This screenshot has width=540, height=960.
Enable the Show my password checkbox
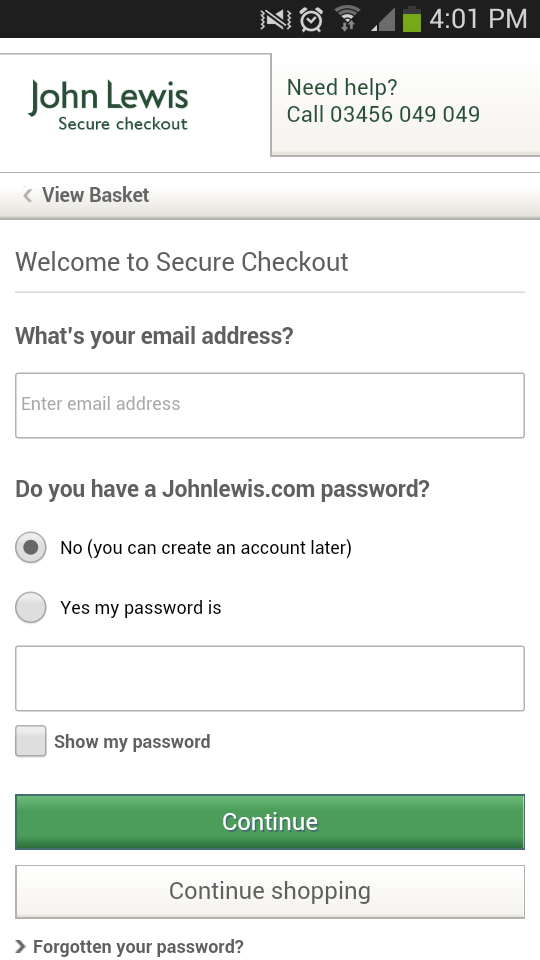point(31,741)
